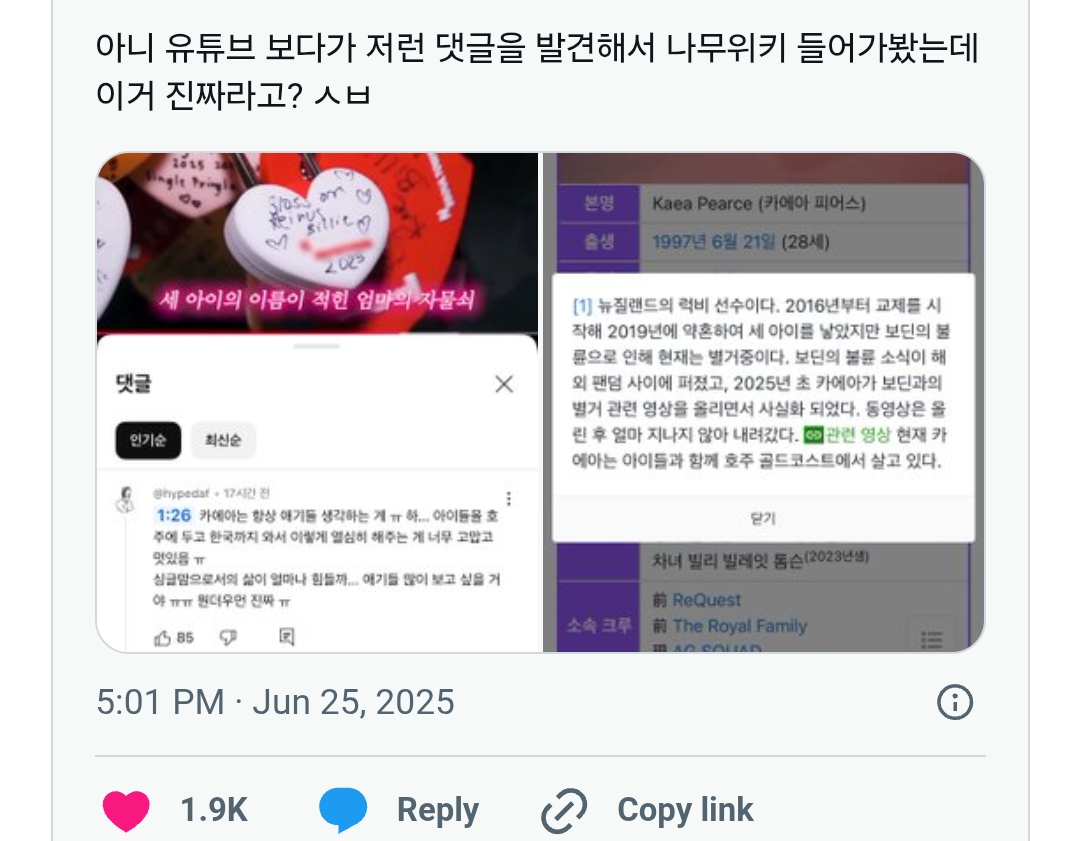Open the ReQuest crew link
This screenshot has width=1076, height=841.
(x=706, y=600)
